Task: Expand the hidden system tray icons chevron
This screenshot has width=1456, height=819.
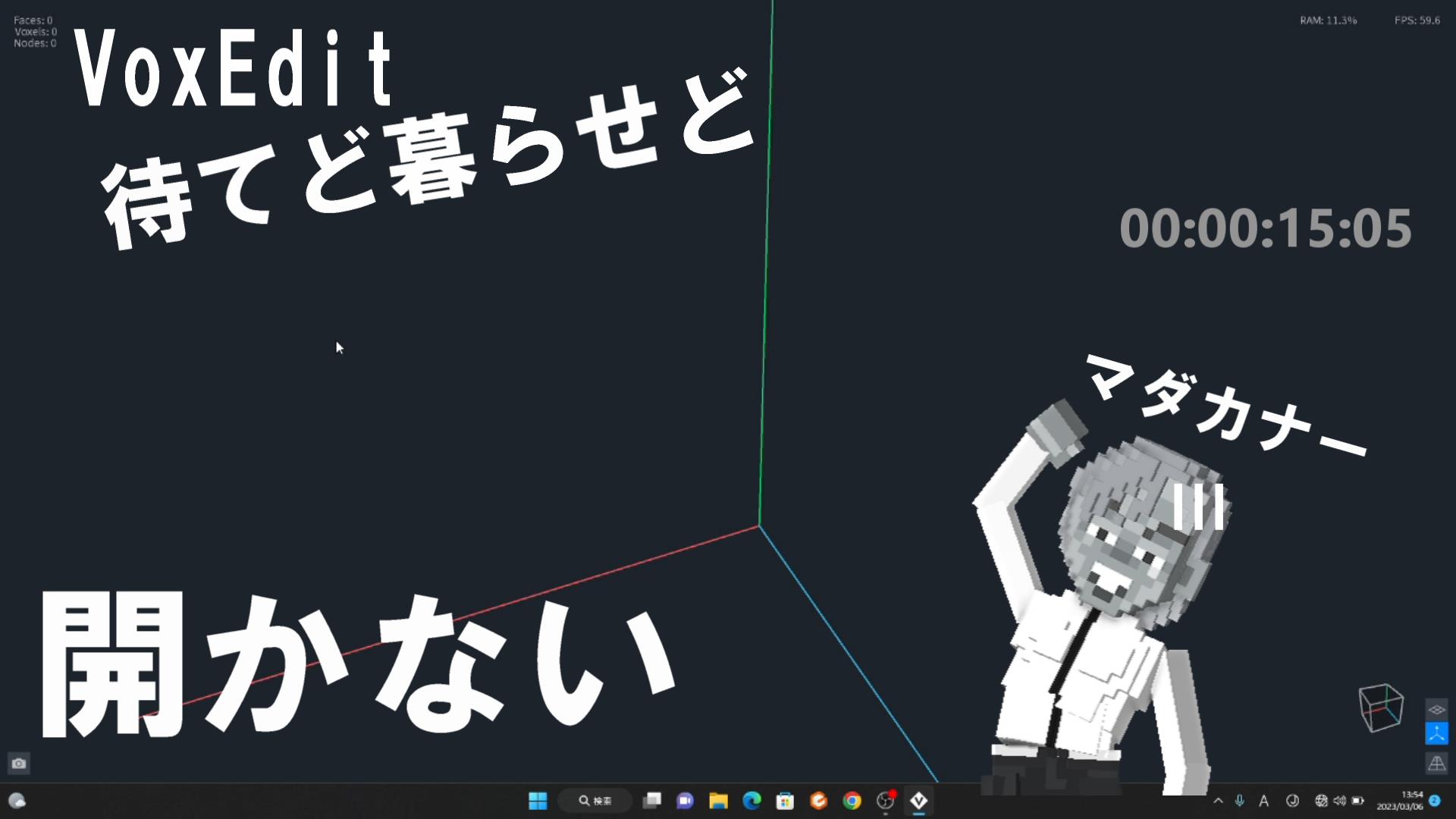Action: click(1218, 801)
